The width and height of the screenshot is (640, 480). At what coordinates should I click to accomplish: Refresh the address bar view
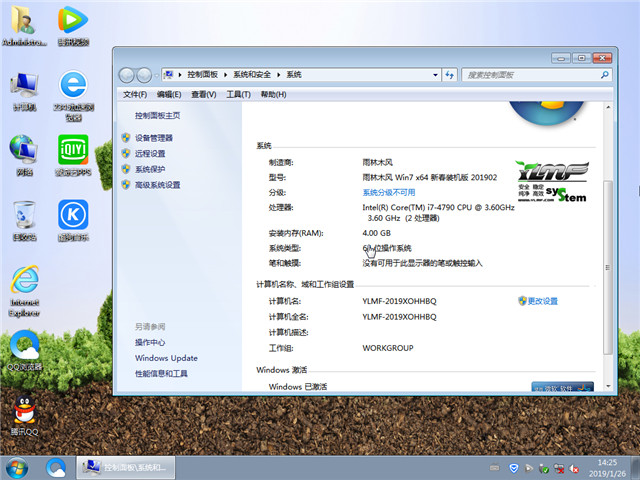[449, 75]
